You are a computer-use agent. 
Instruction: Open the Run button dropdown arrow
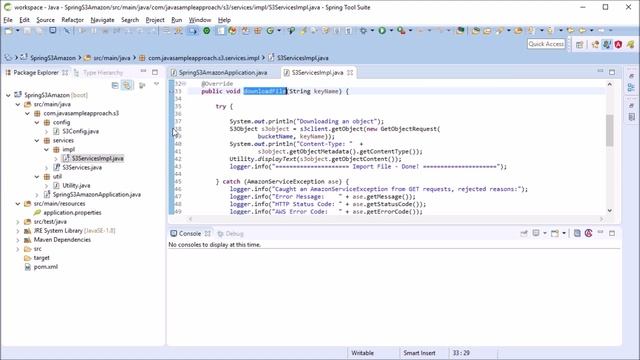[391, 31]
